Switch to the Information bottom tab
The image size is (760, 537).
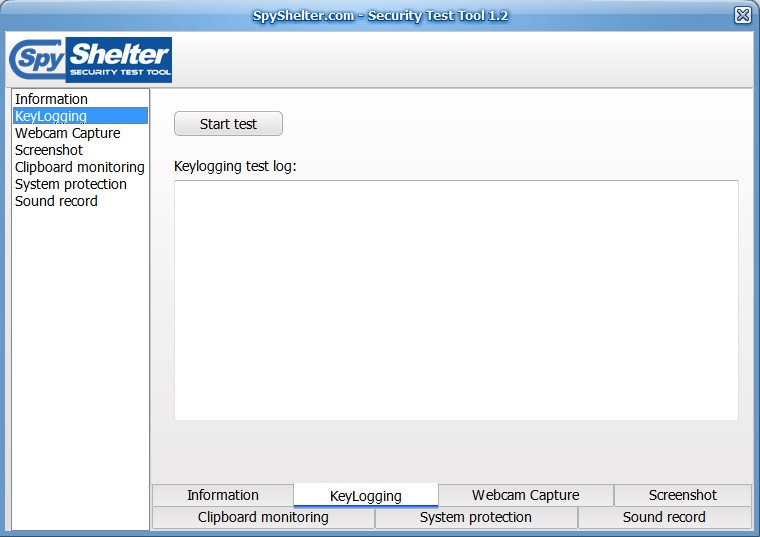(x=222, y=495)
